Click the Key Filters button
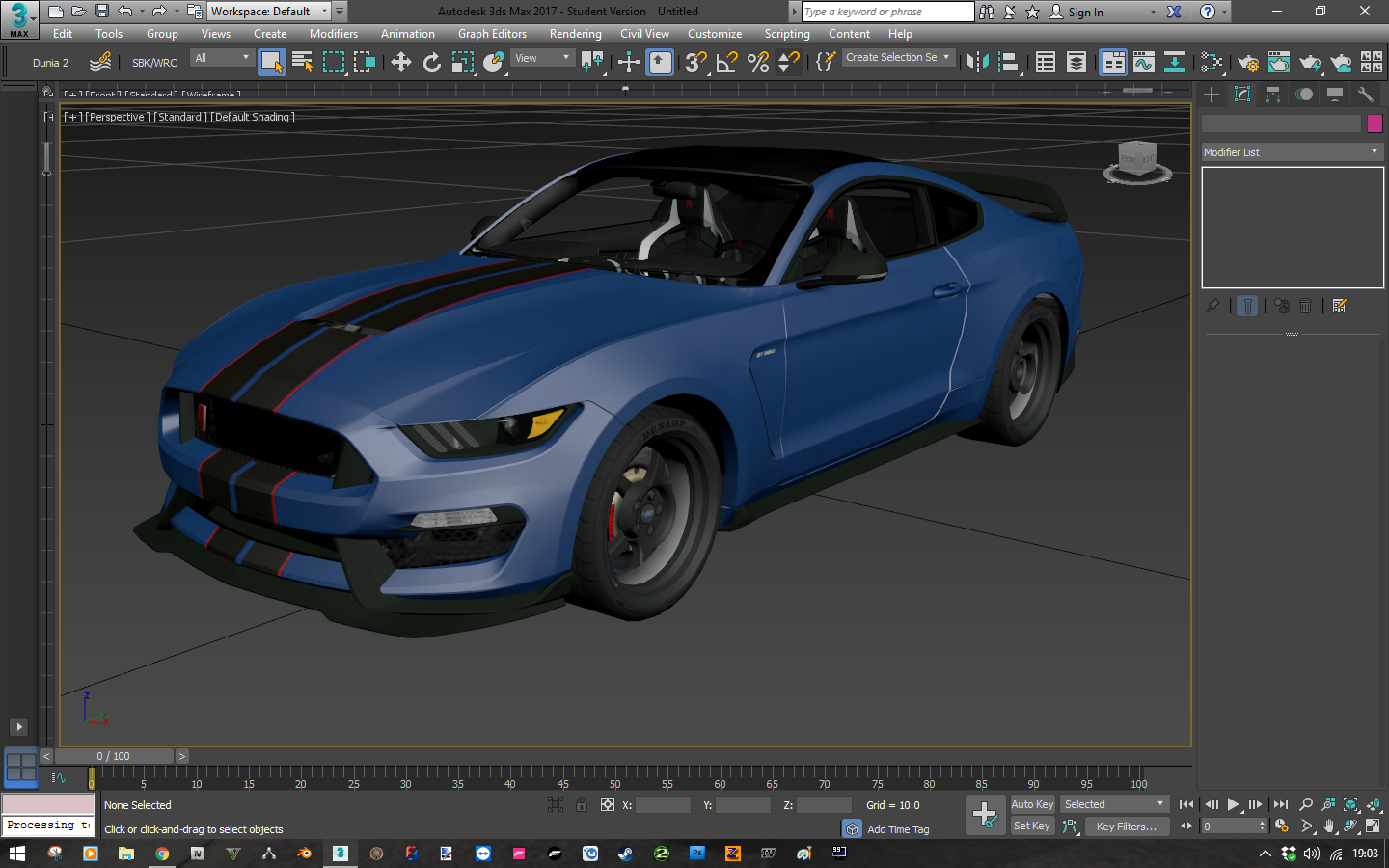The height and width of the screenshot is (868, 1389). [x=1126, y=827]
